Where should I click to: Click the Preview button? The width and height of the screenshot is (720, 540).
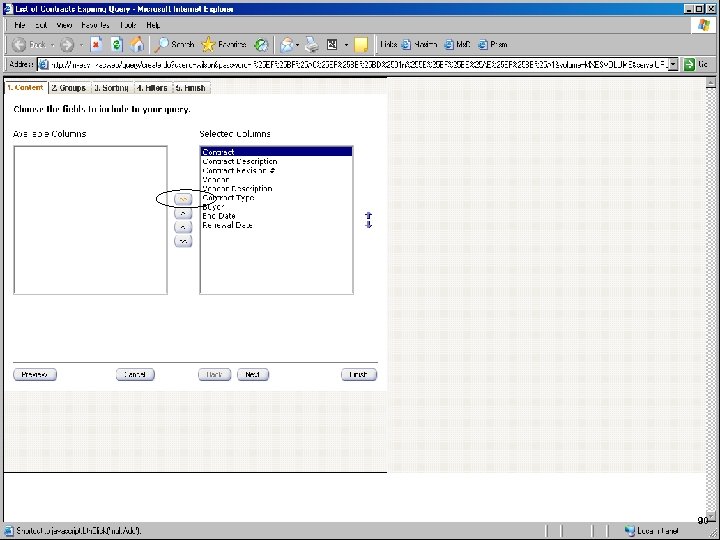tap(35, 375)
